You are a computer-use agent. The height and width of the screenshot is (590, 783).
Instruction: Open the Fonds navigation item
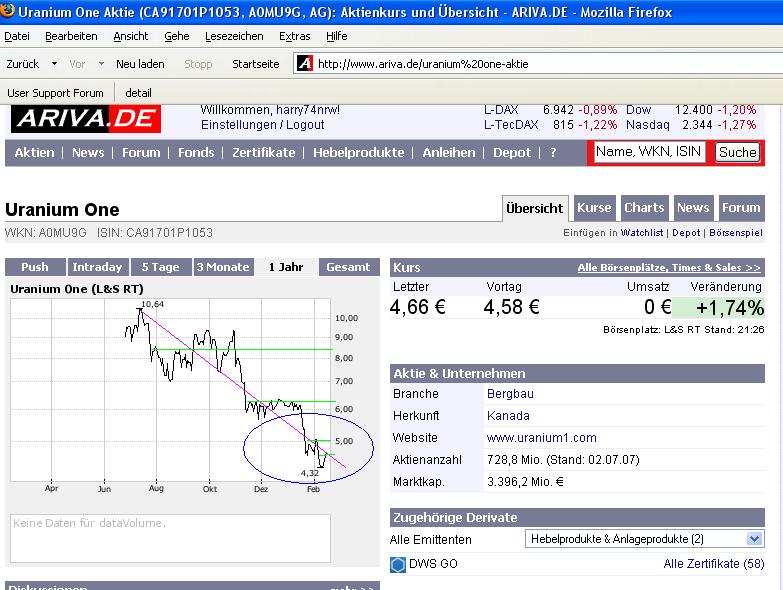(x=196, y=153)
